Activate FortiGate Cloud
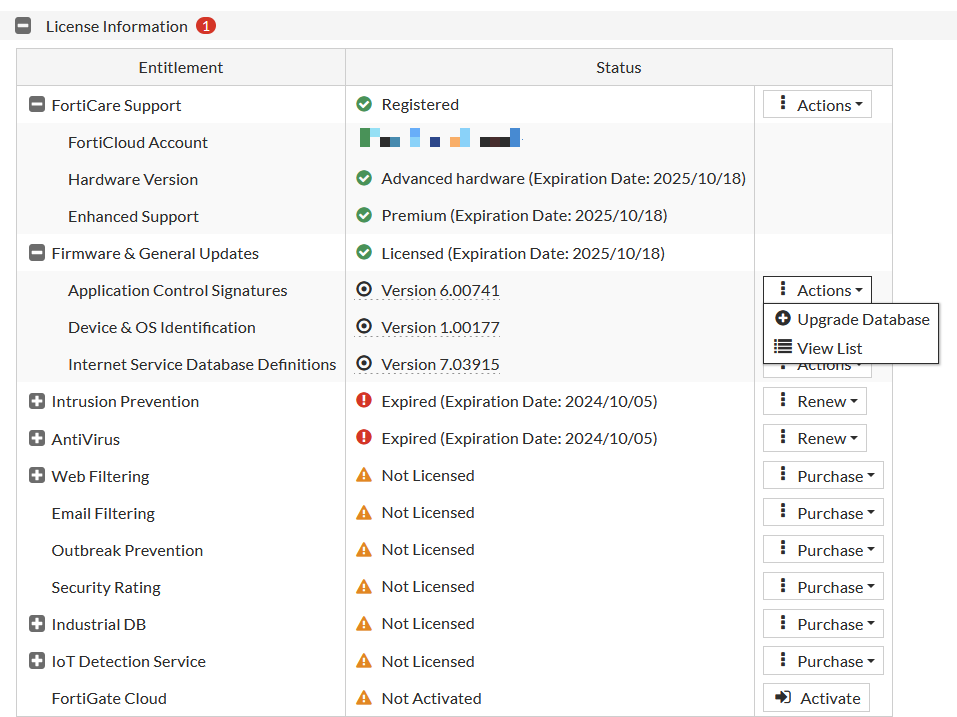Screen dimensions: 957x717 pyautogui.click(x=817, y=697)
